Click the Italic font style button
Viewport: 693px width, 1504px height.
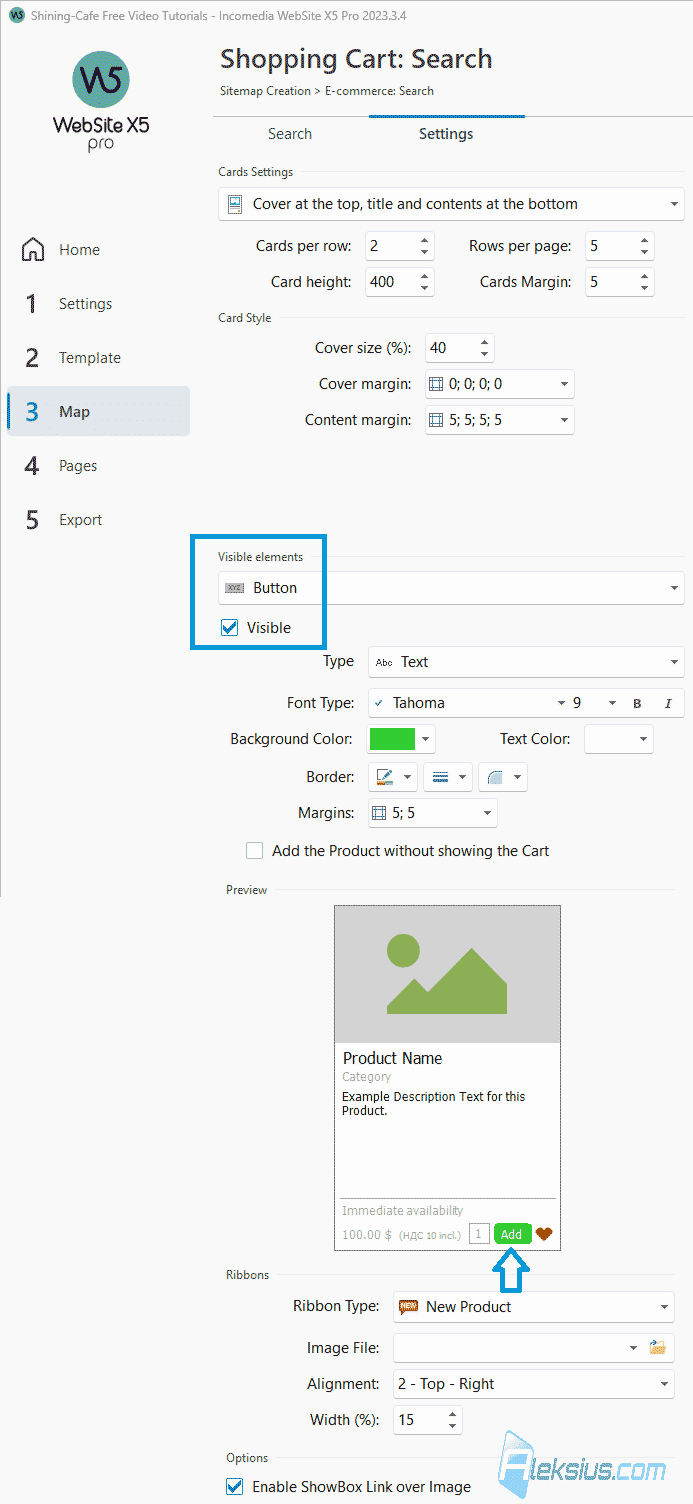[668, 703]
